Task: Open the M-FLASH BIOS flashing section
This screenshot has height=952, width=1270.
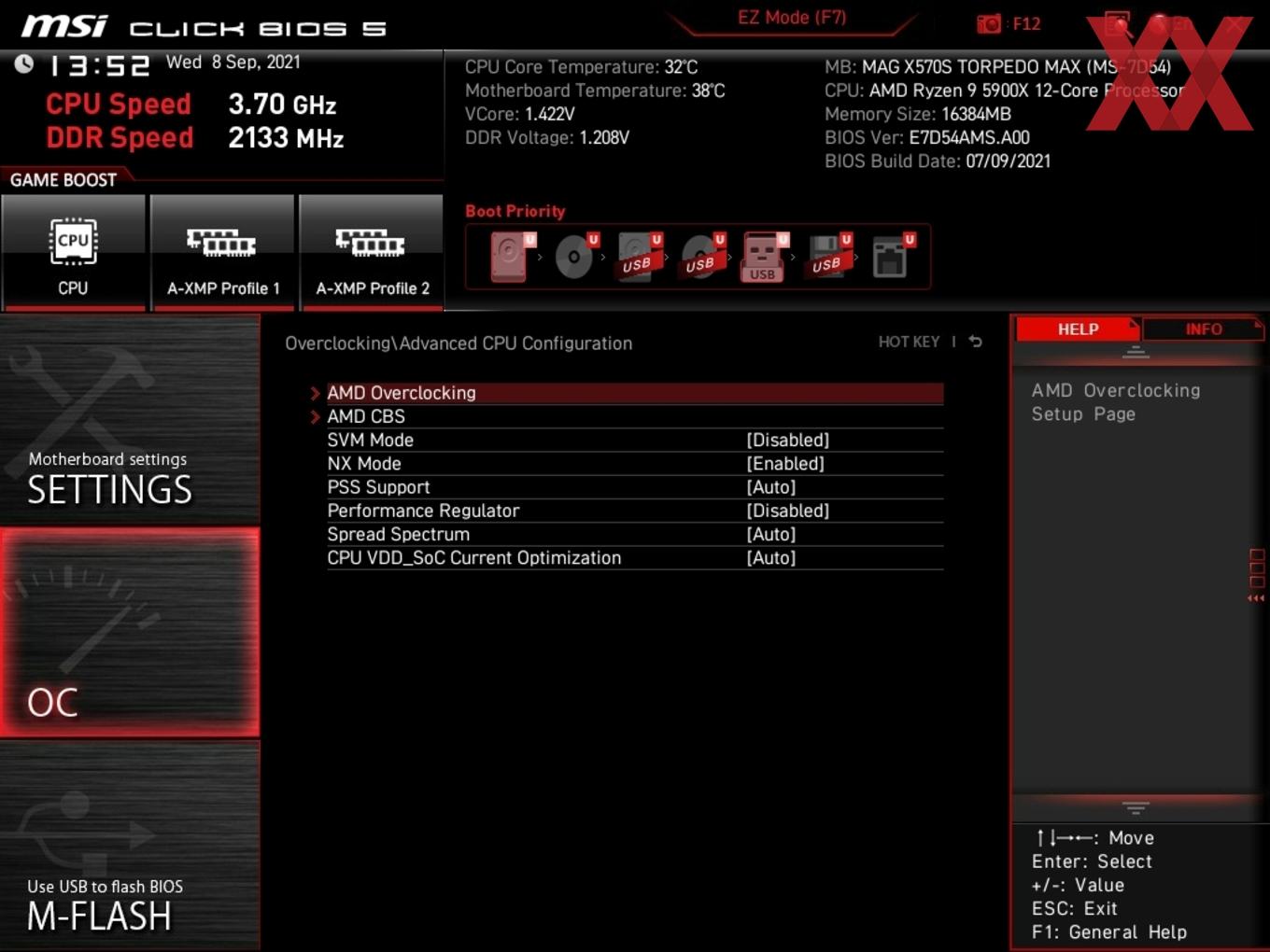Action: [130, 846]
